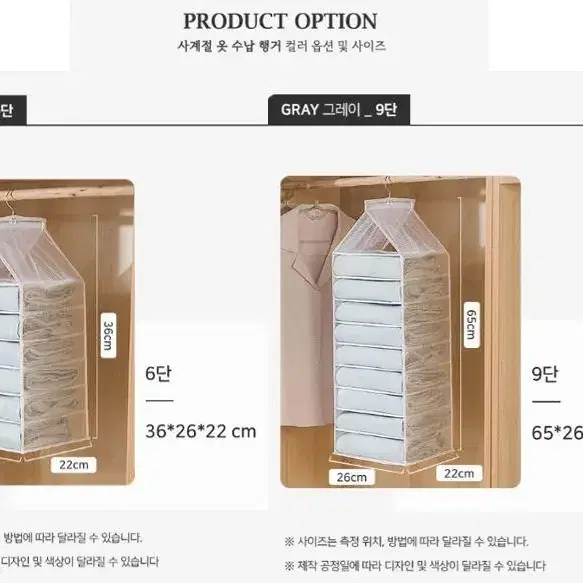Click the 65*26 size text at right
The image size is (583, 583).
coord(557,432)
